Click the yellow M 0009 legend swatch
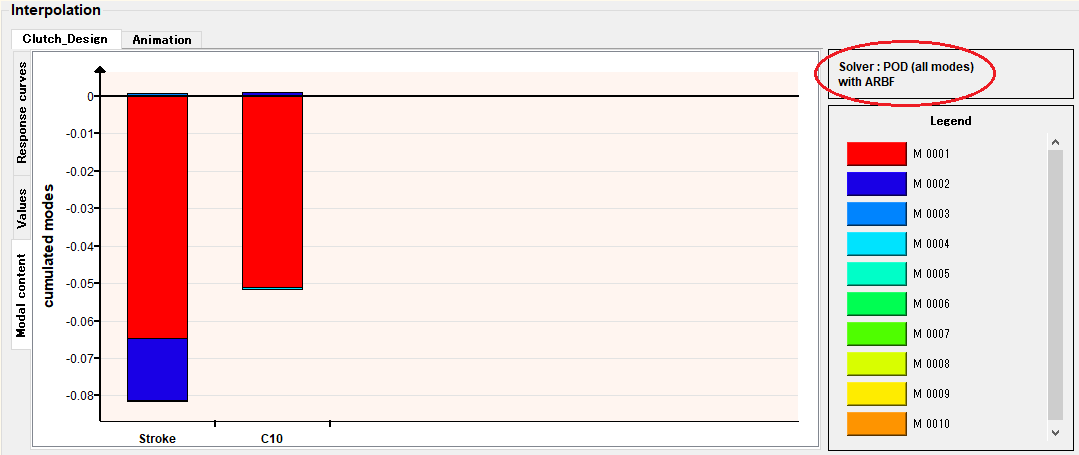The height and width of the screenshot is (455, 1079). (876, 394)
